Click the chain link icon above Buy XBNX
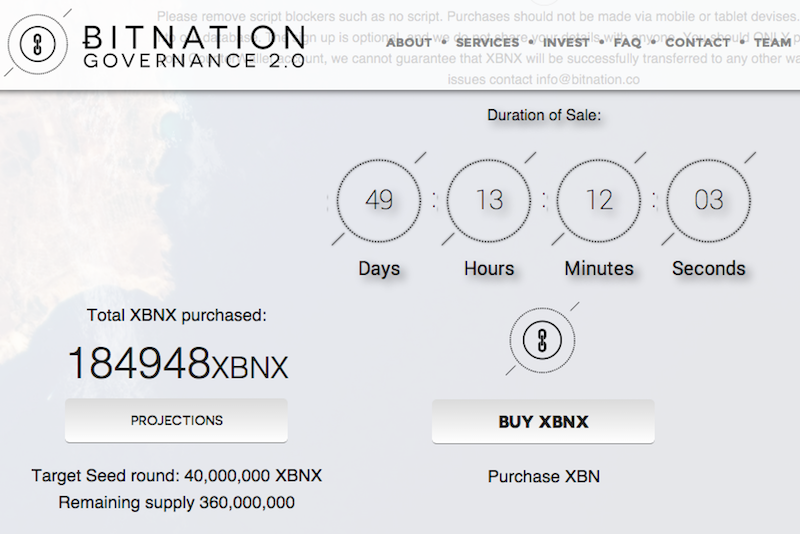 [543, 338]
